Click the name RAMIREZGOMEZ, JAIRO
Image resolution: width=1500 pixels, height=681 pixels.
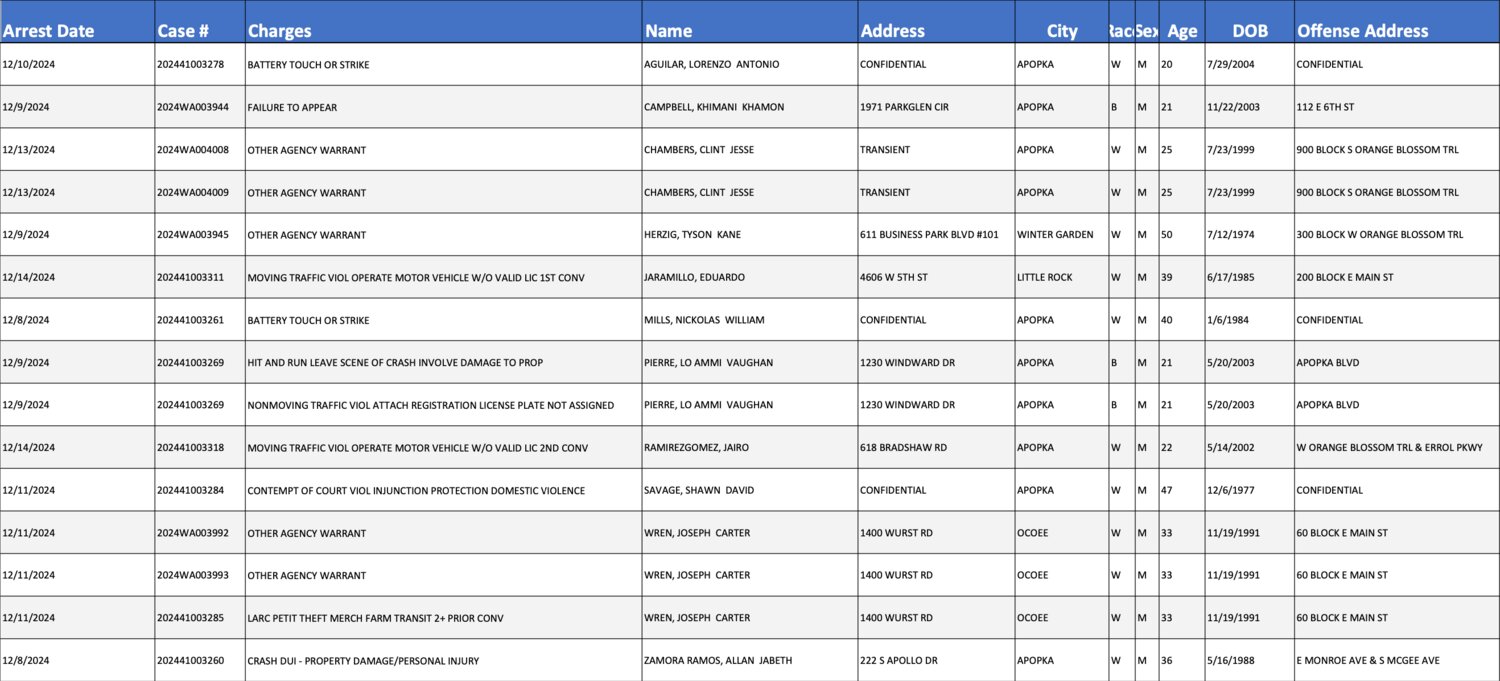click(696, 448)
